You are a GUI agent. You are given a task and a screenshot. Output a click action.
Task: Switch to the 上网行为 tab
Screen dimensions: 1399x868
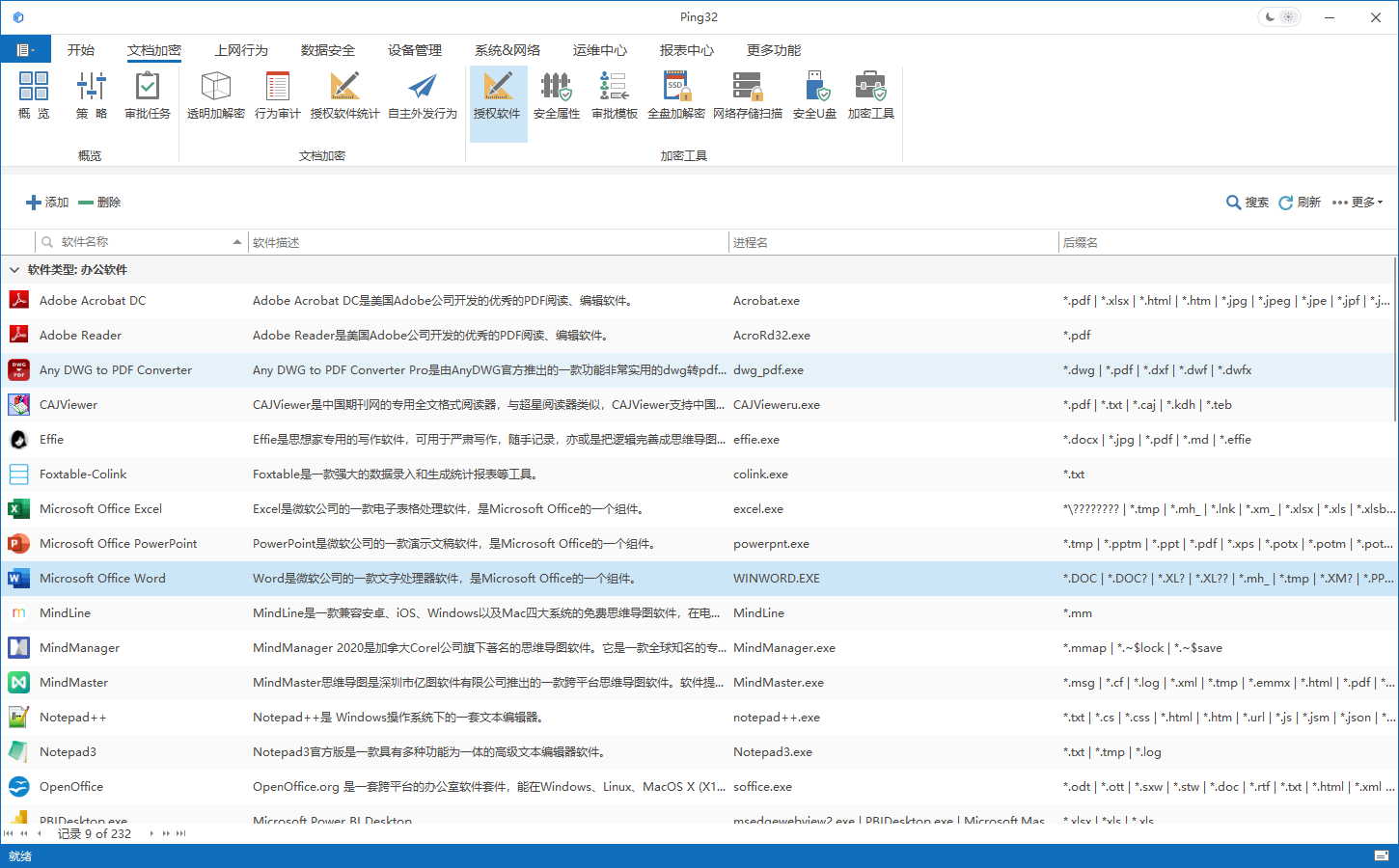pos(241,50)
